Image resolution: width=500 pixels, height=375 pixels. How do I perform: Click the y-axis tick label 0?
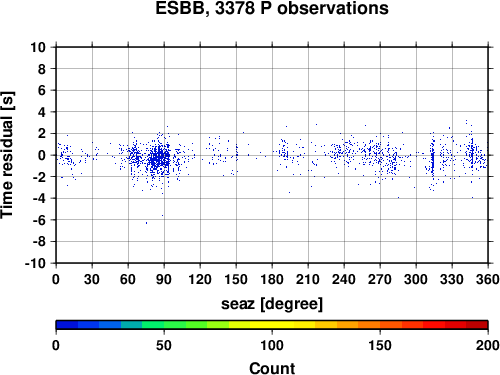(42, 155)
